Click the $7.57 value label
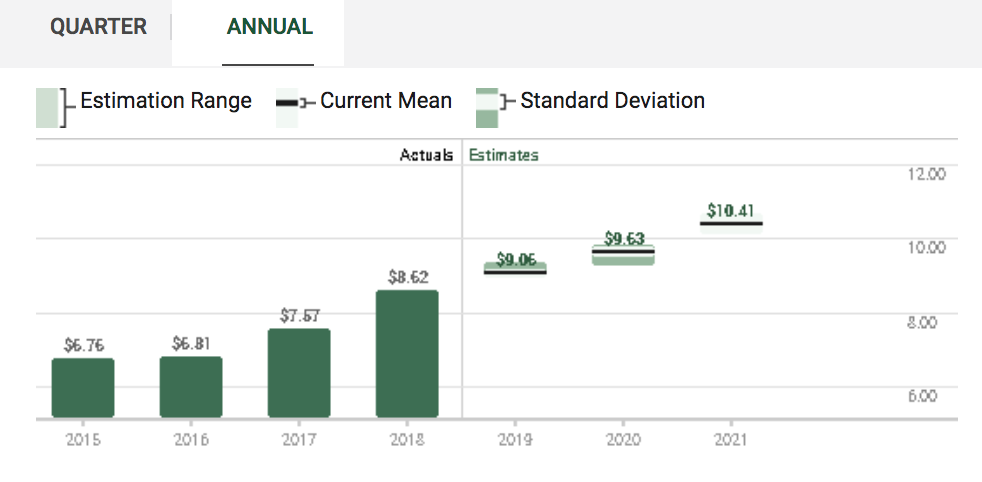Viewport: 982px width, 482px height. pos(299,315)
